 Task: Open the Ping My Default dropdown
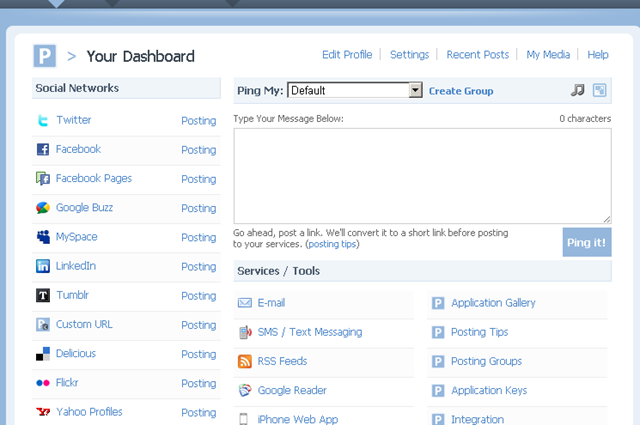[x=355, y=90]
